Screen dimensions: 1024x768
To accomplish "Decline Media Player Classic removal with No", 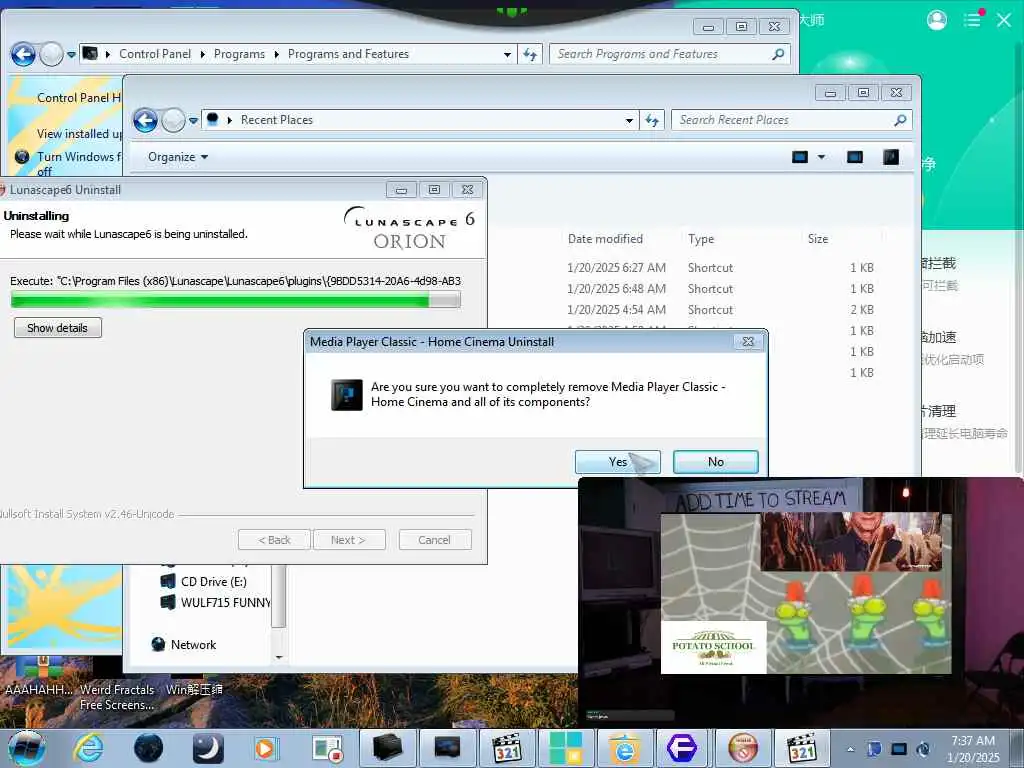I will pyautogui.click(x=716, y=462).
